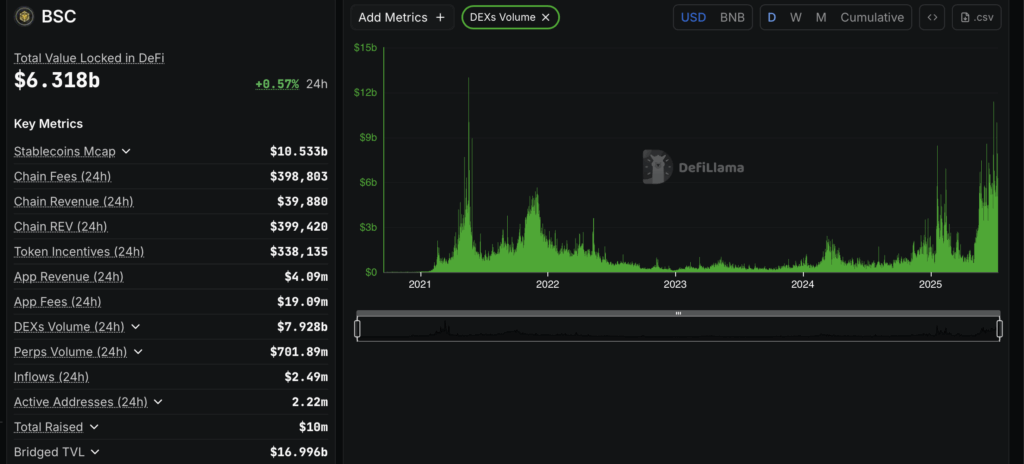
Task: Click the range slider top drag bar
Action: tap(678, 313)
